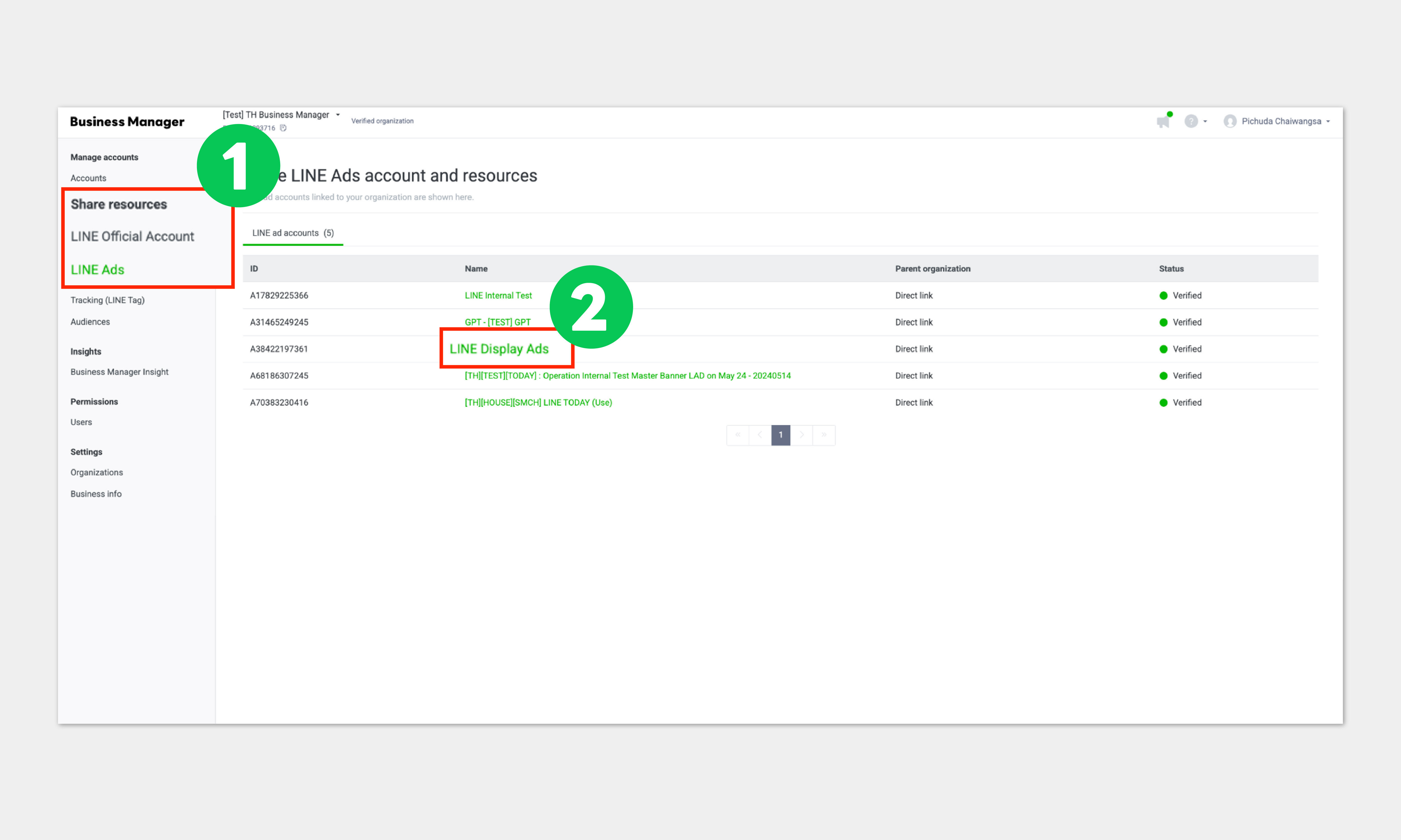
Task: Copy the organization ID with the copy icon
Action: tap(283, 128)
